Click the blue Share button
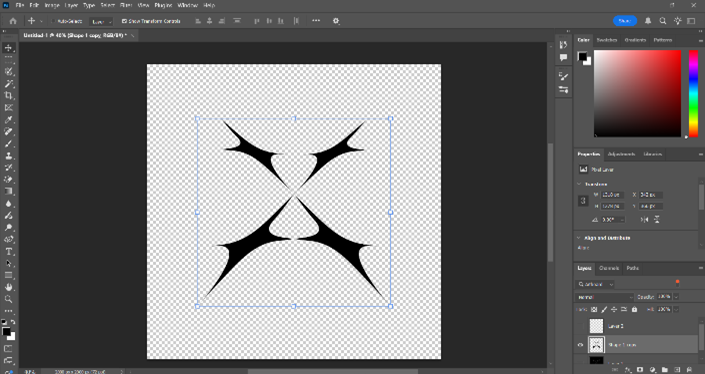This screenshot has width=705, height=374. 625,21
